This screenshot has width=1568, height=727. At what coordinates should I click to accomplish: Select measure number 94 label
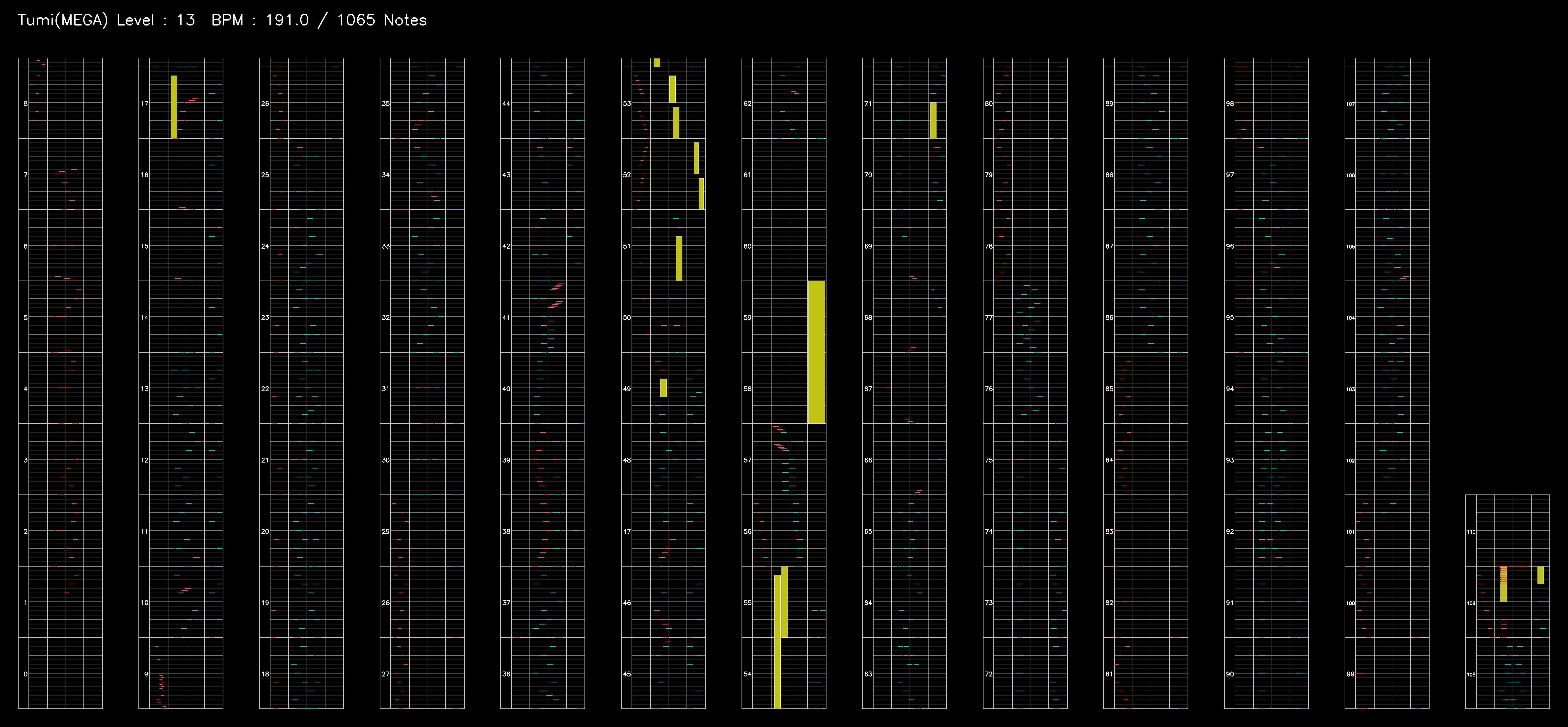coord(1230,388)
